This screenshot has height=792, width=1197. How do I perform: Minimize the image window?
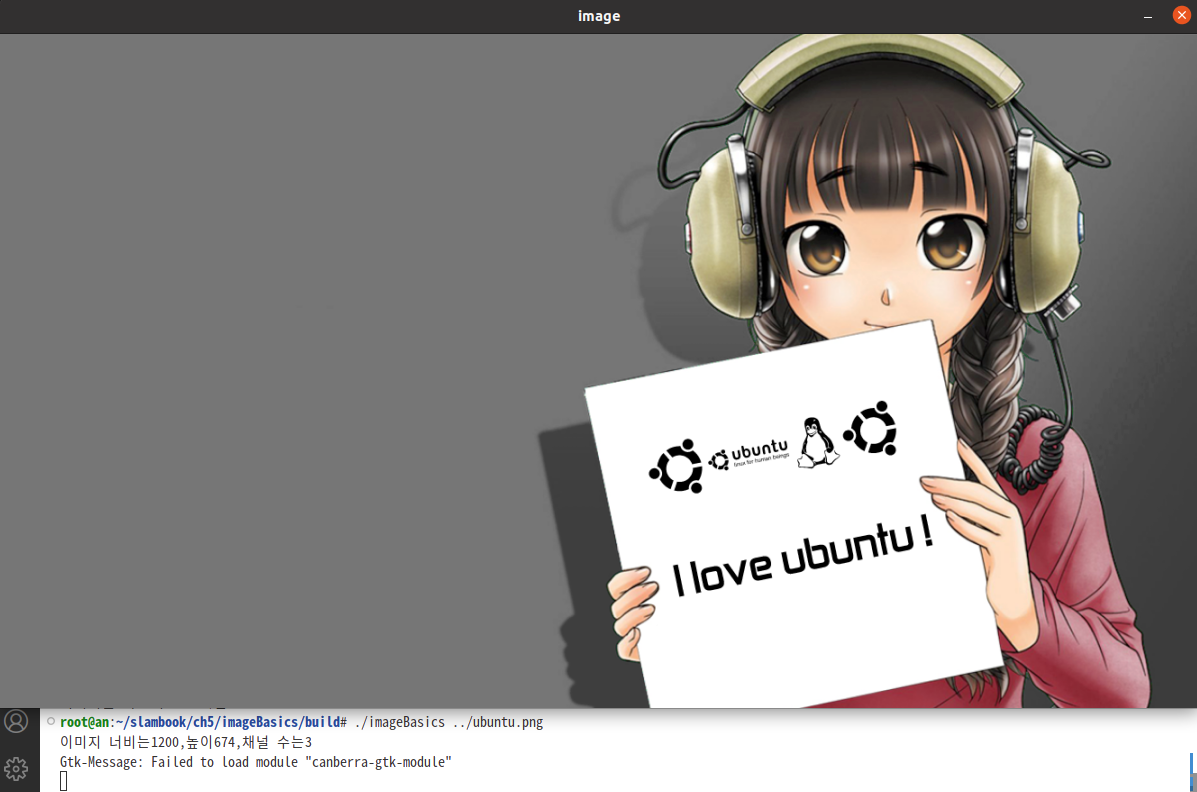(1147, 16)
